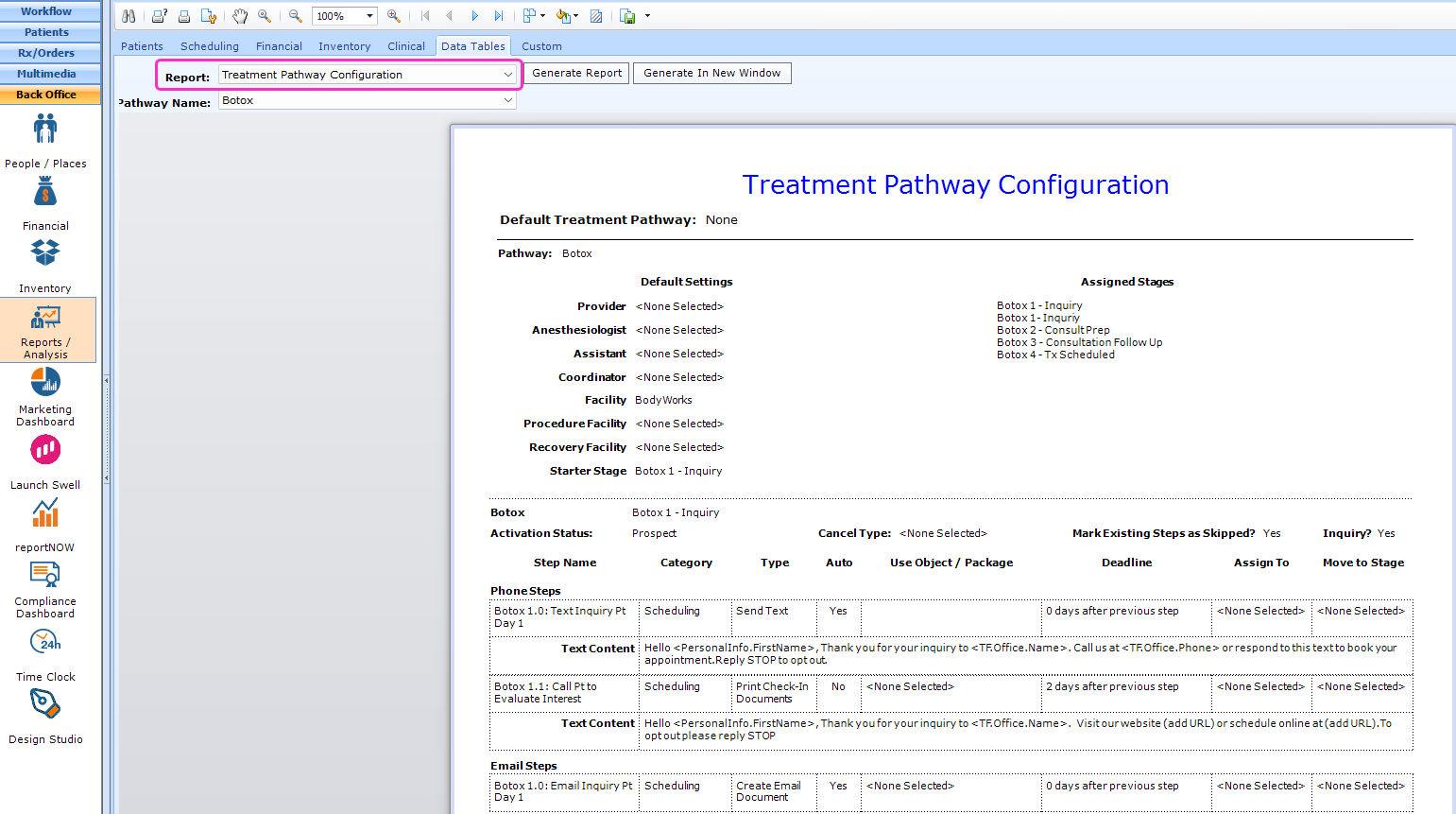
Task: Jump to the last report page
Action: click(498, 15)
